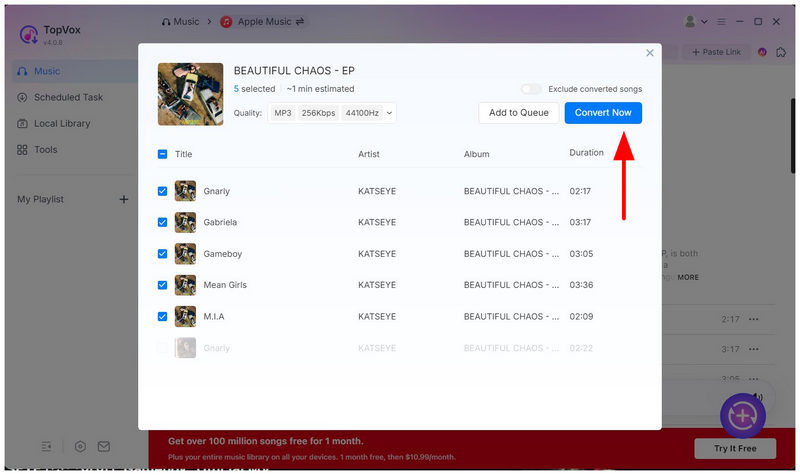Open options for 3:17 track in background

pos(754,349)
